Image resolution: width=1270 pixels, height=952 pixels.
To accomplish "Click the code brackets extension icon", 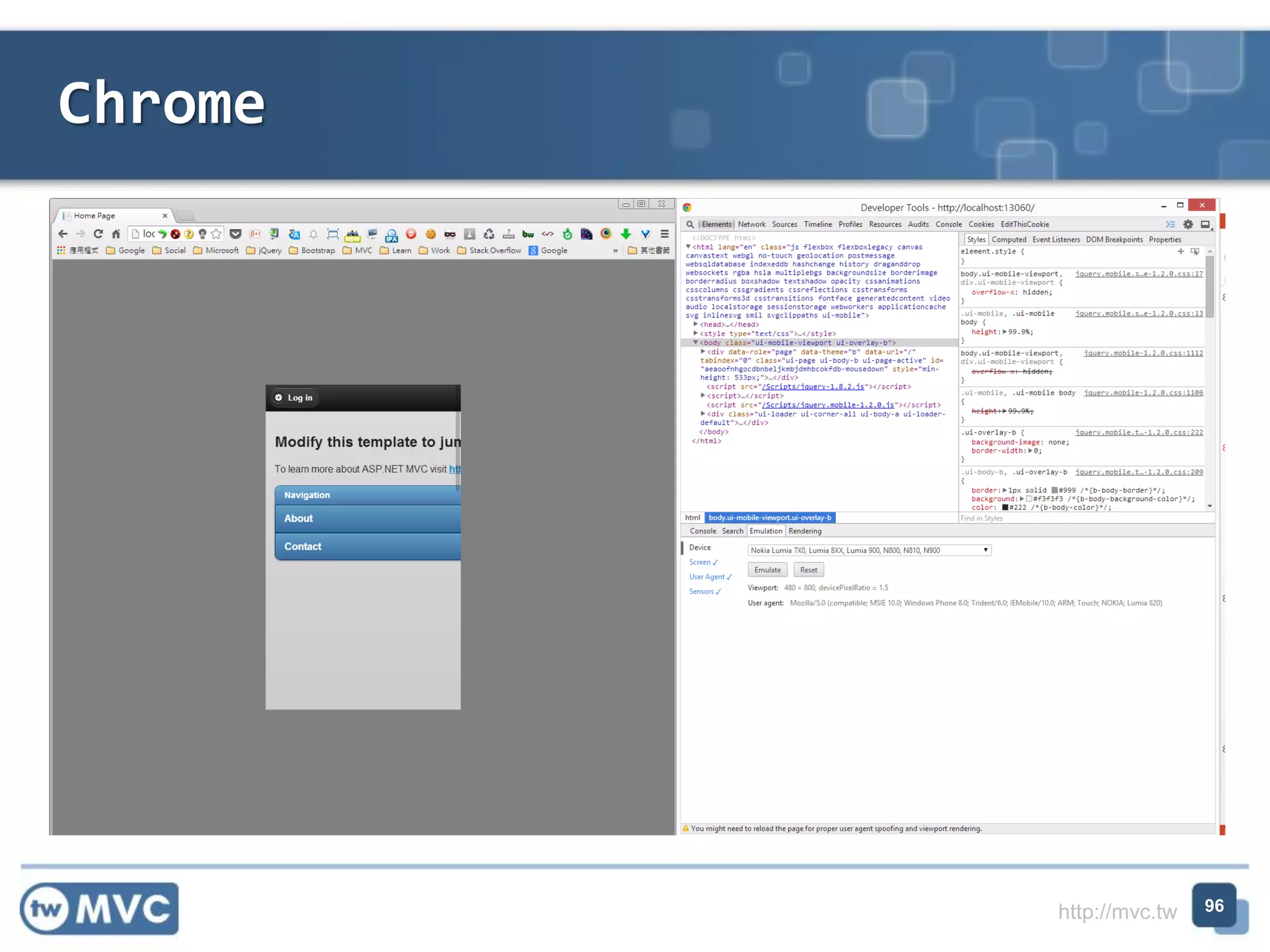I will 548,234.
